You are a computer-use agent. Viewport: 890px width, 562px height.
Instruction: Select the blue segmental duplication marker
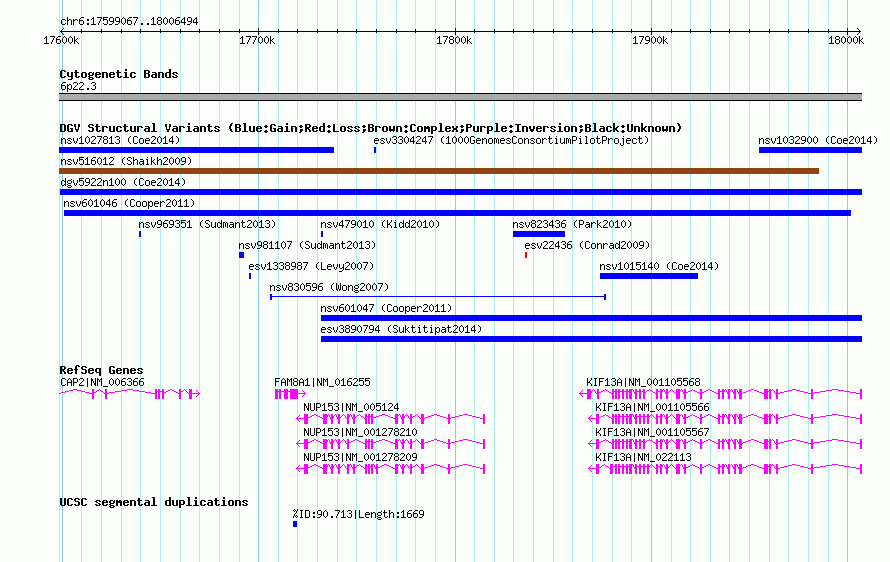tap(295, 524)
